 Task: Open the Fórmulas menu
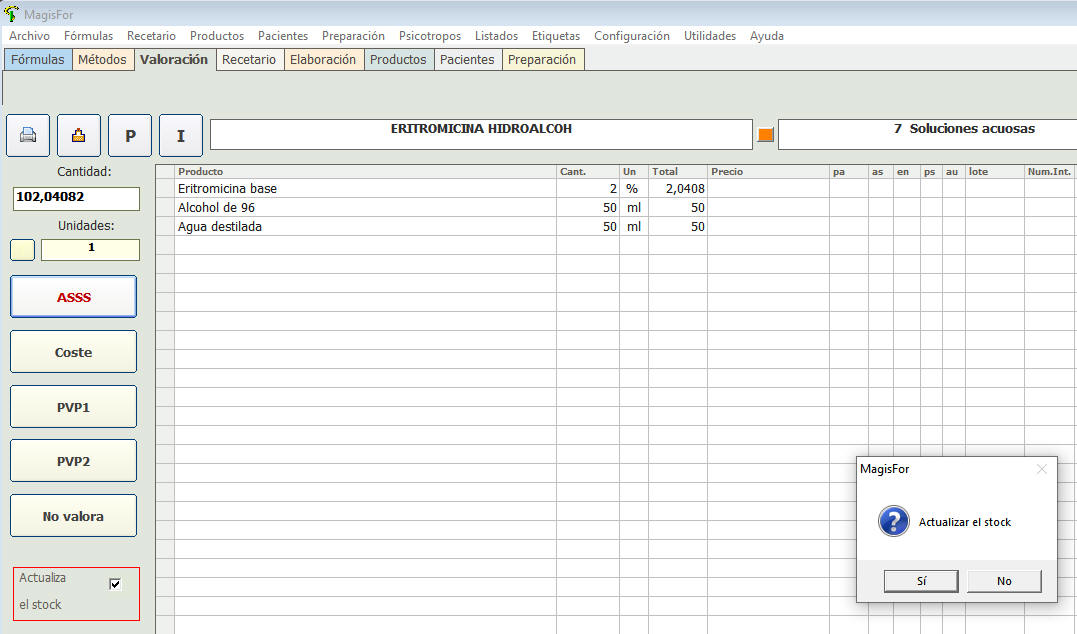(x=88, y=36)
